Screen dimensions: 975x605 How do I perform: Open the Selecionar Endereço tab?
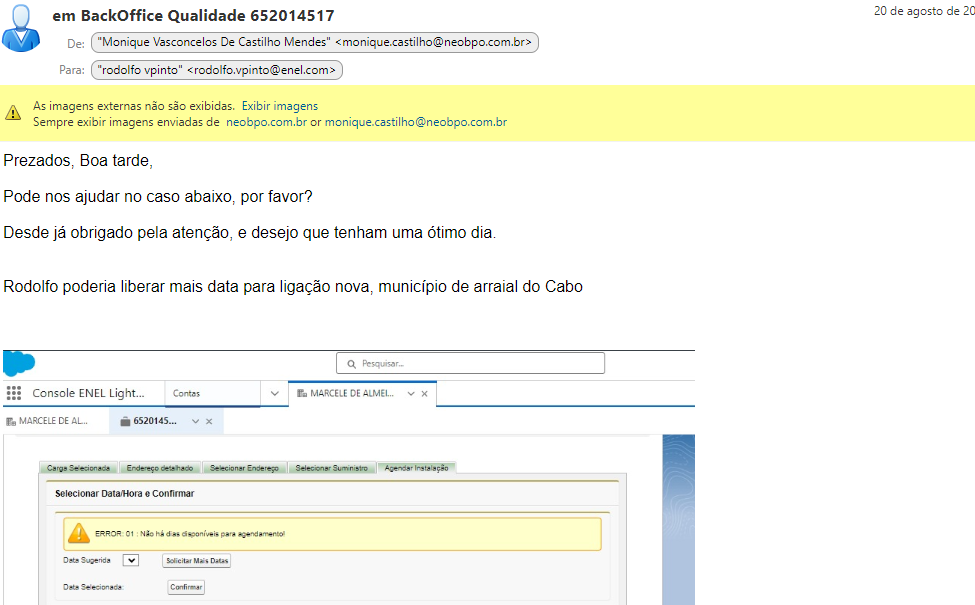[x=244, y=468]
